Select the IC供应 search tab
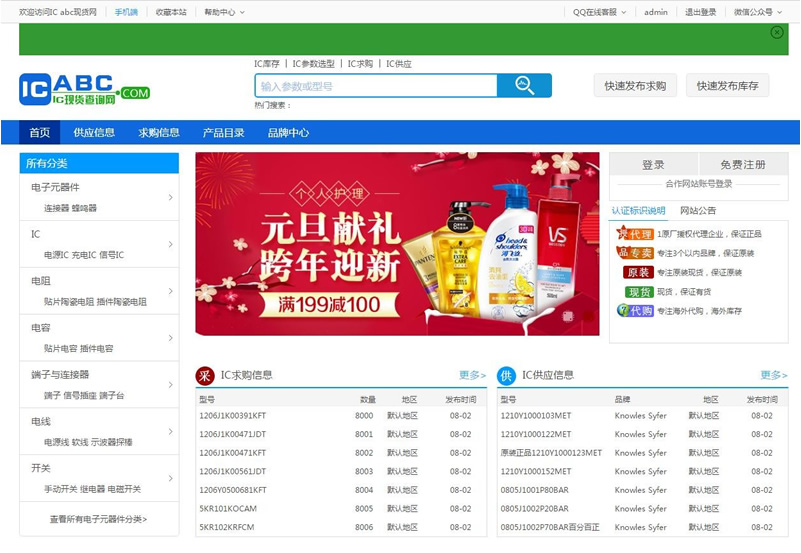The height and width of the screenshot is (553, 801). (x=398, y=64)
